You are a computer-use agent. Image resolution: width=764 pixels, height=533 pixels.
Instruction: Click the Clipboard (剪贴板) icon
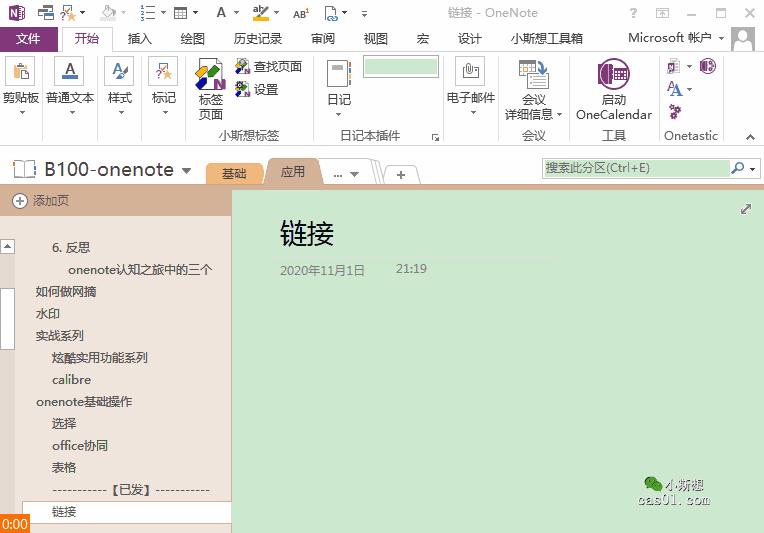20,71
